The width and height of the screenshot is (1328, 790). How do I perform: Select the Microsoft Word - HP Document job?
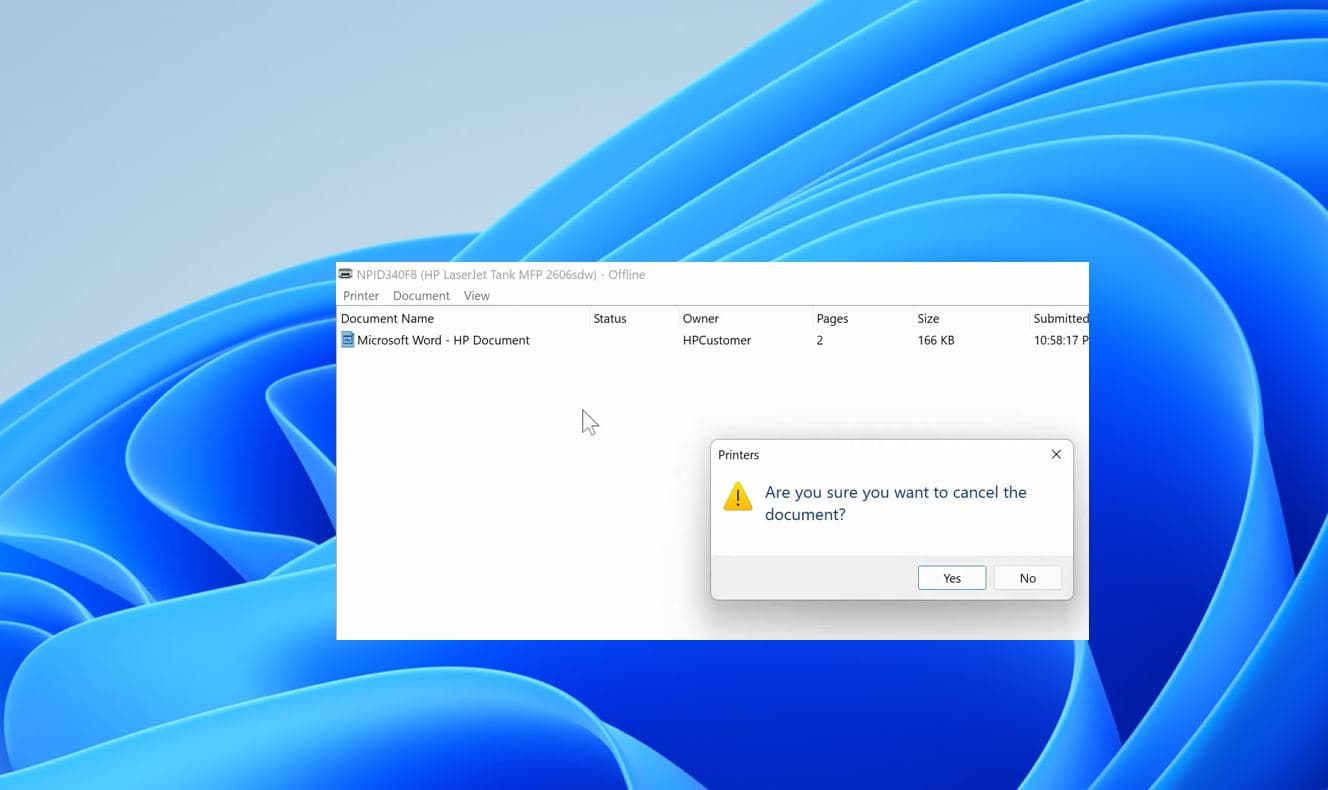pos(443,340)
